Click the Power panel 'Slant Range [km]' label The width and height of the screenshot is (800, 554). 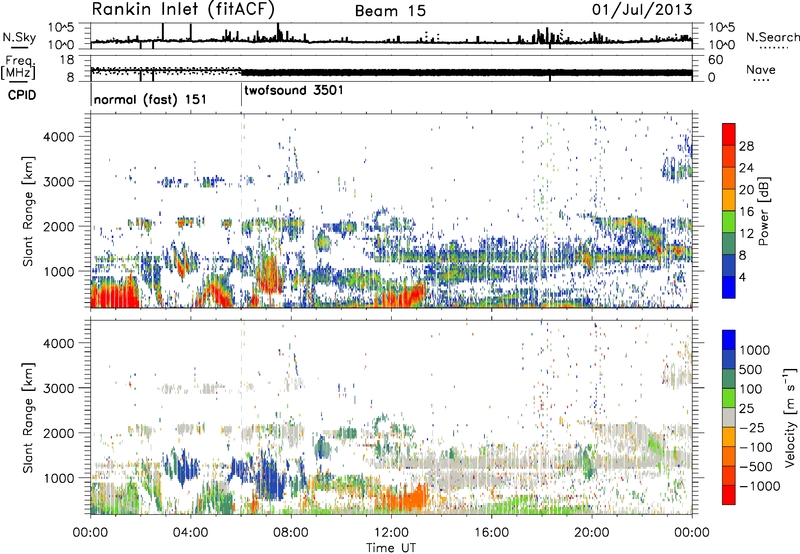pos(28,211)
